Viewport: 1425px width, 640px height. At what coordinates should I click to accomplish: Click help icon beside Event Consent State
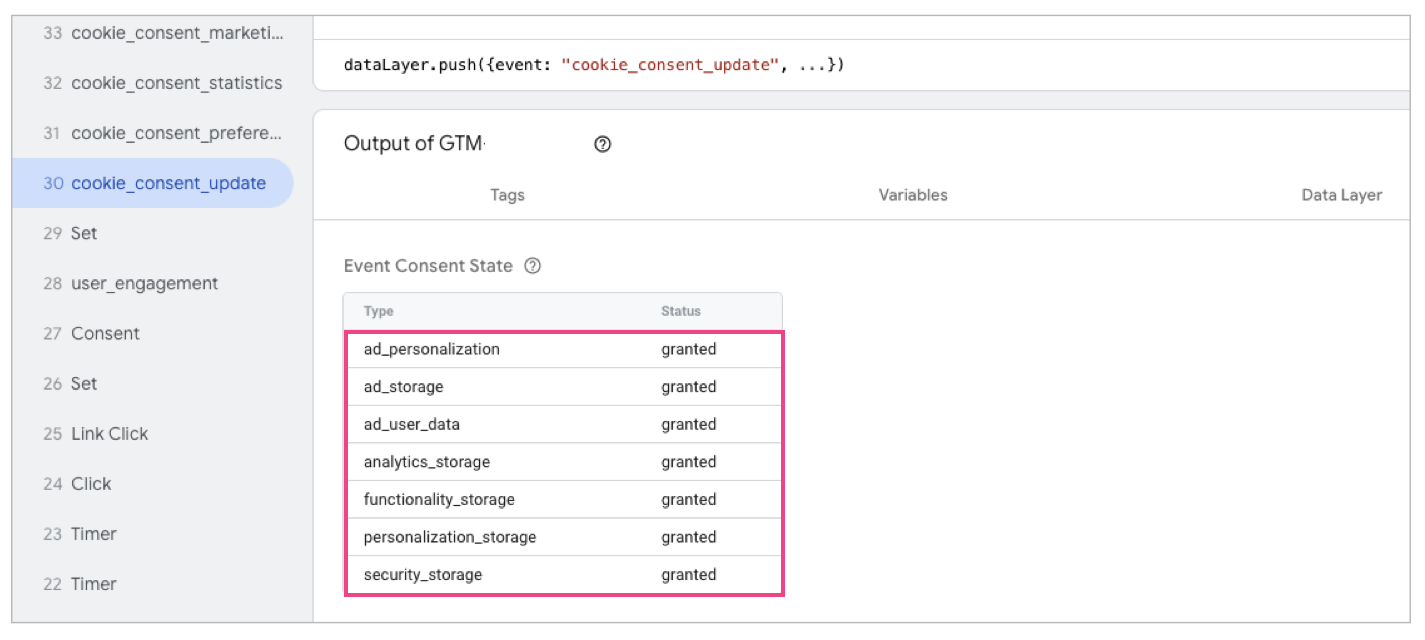coord(533,266)
